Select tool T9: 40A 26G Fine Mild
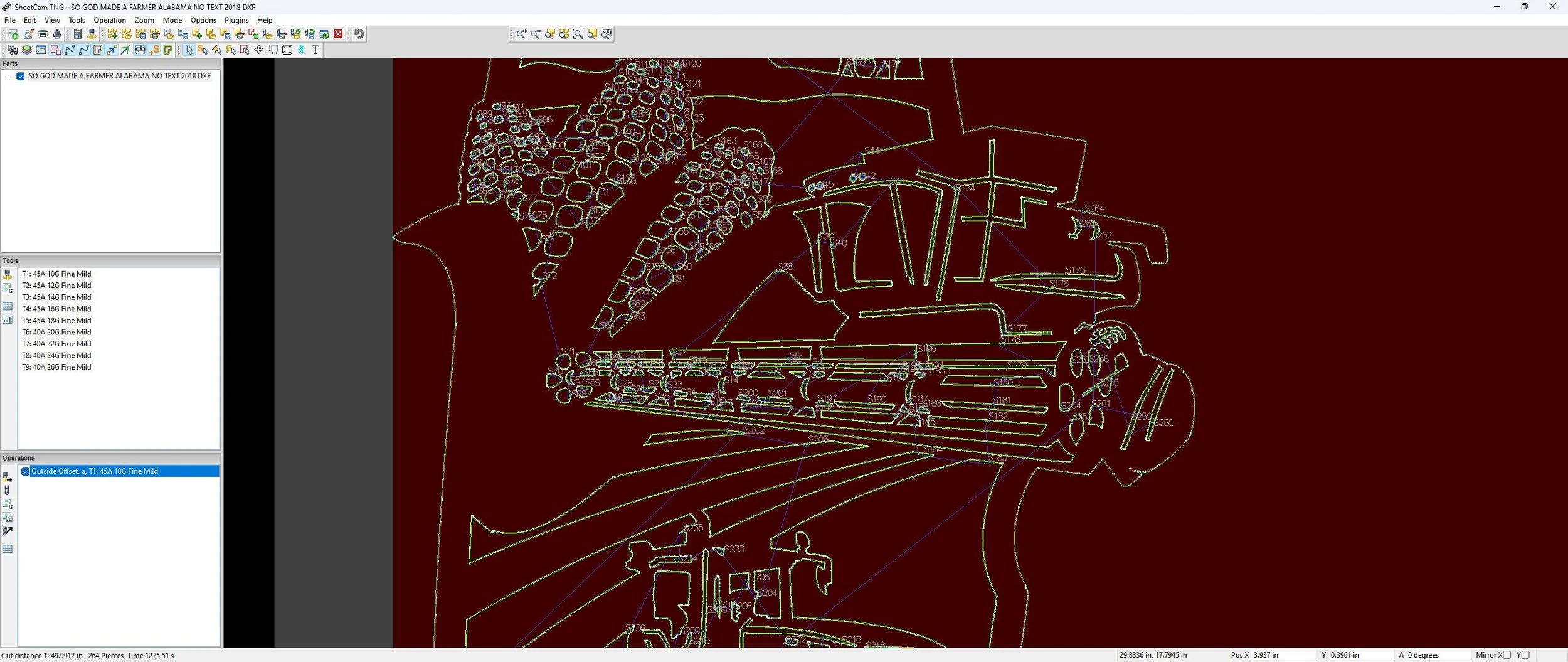This screenshot has height=662, width=1568. [x=56, y=367]
